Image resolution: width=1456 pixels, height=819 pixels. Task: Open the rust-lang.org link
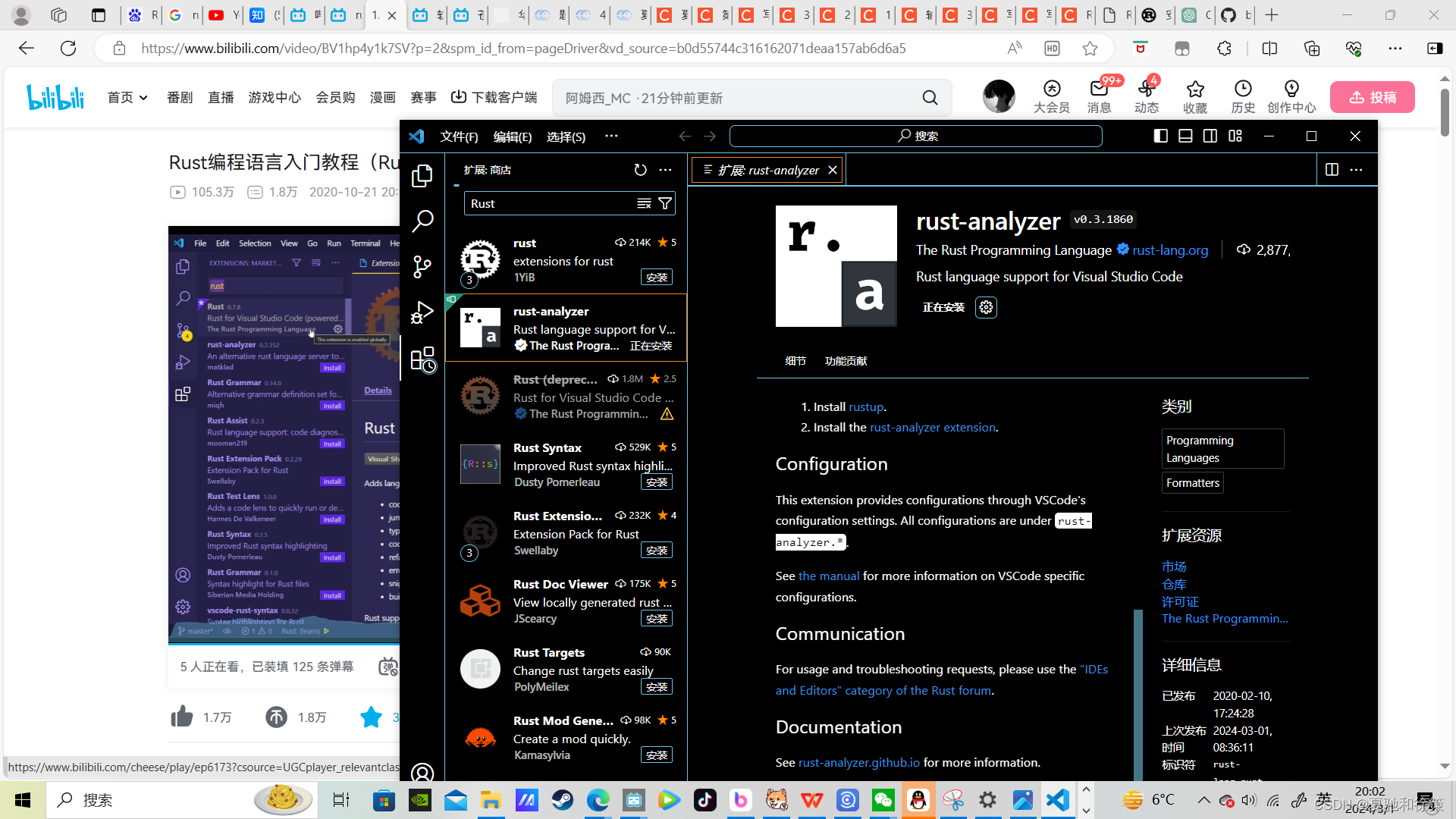point(1170,249)
